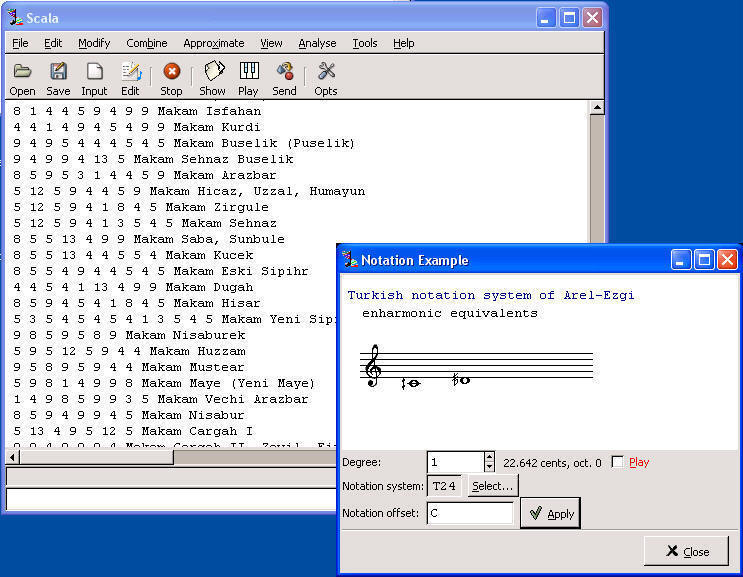Click the 'enharmonic equivalents' text
The width and height of the screenshot is (743, 577).
click(450, 313)
